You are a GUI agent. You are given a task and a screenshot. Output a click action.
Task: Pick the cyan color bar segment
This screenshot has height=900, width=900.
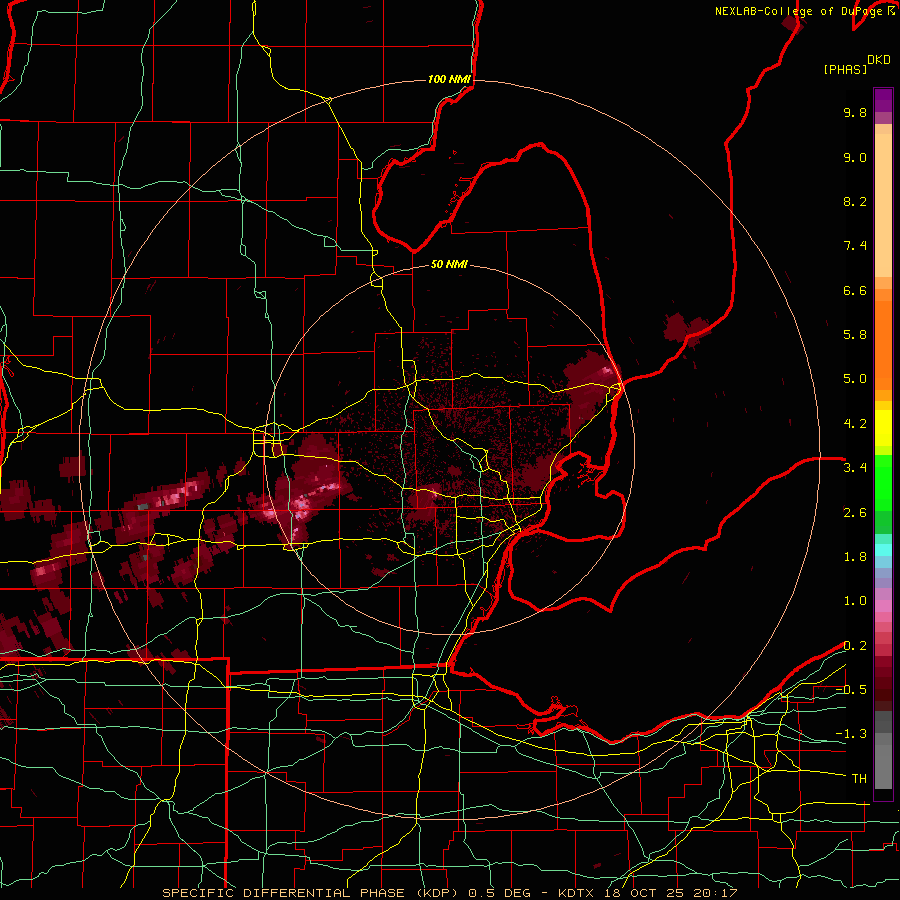coord(883,549)
